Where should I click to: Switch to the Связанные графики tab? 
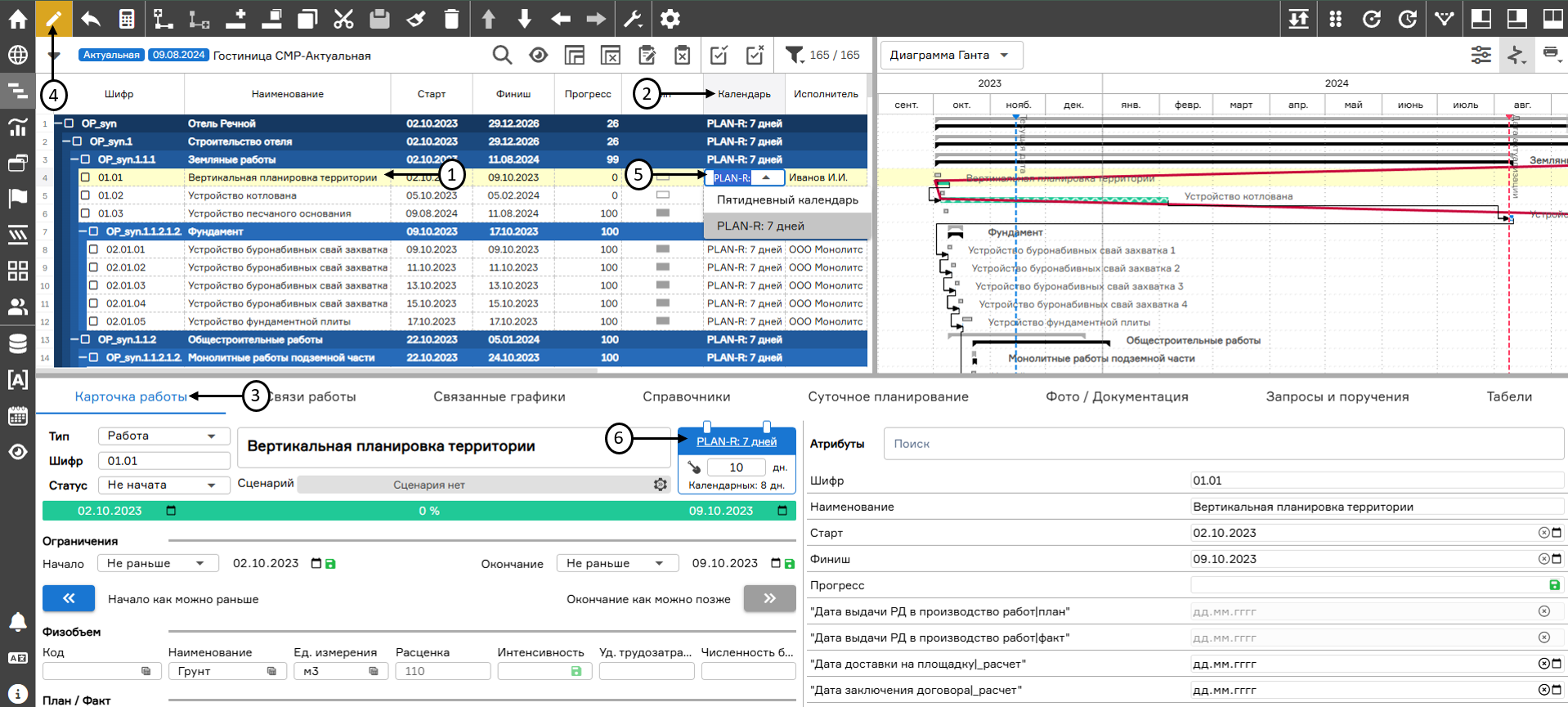point(499,396)
